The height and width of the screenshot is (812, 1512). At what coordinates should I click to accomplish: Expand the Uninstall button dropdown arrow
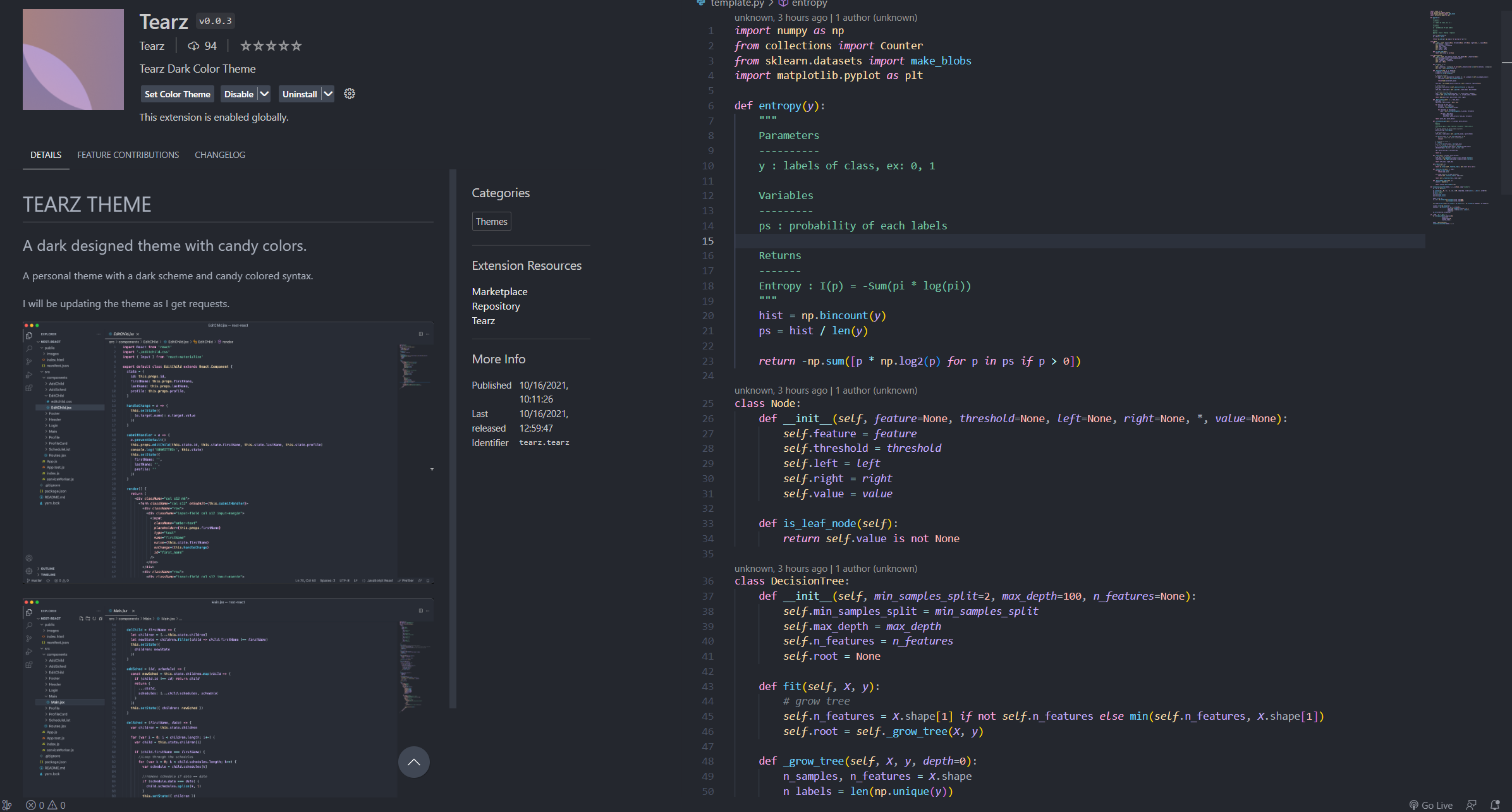(x=328, y=94)
